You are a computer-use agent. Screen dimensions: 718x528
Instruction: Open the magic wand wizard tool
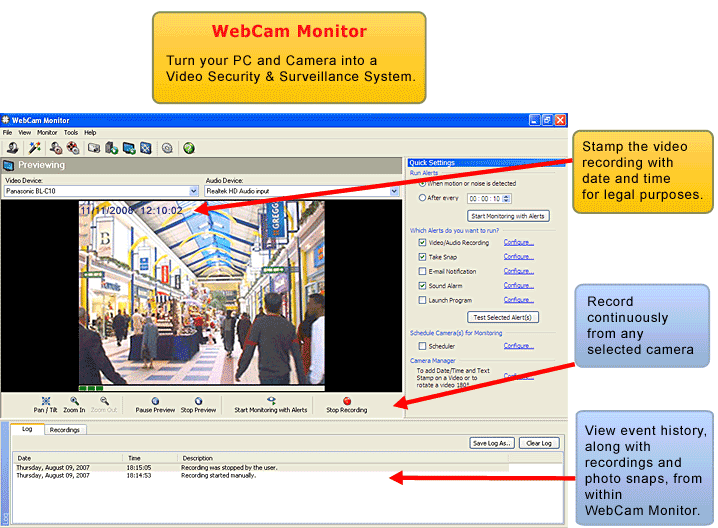coord(34,147)
